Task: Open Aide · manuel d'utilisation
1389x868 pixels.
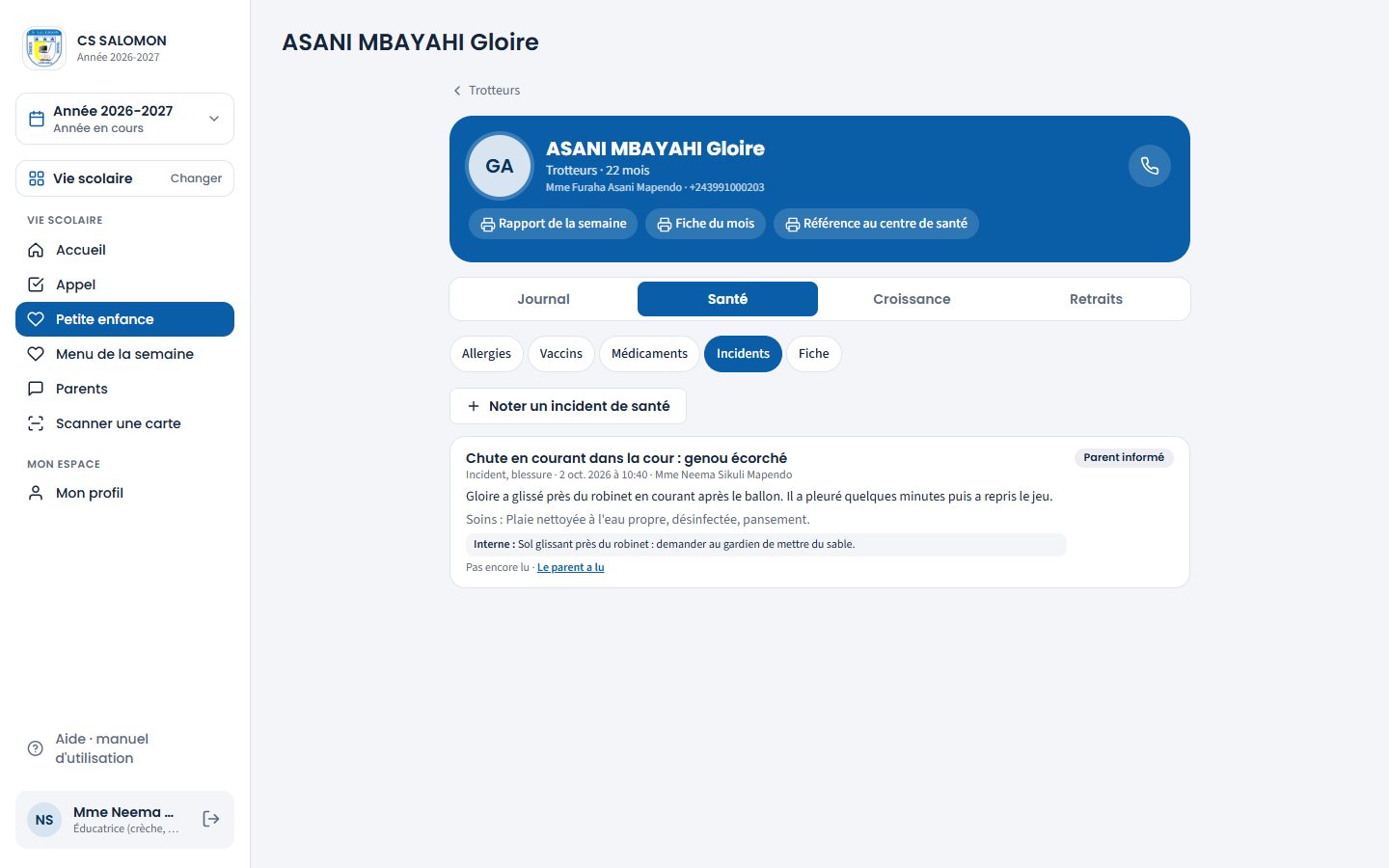Action: point(124,748)
